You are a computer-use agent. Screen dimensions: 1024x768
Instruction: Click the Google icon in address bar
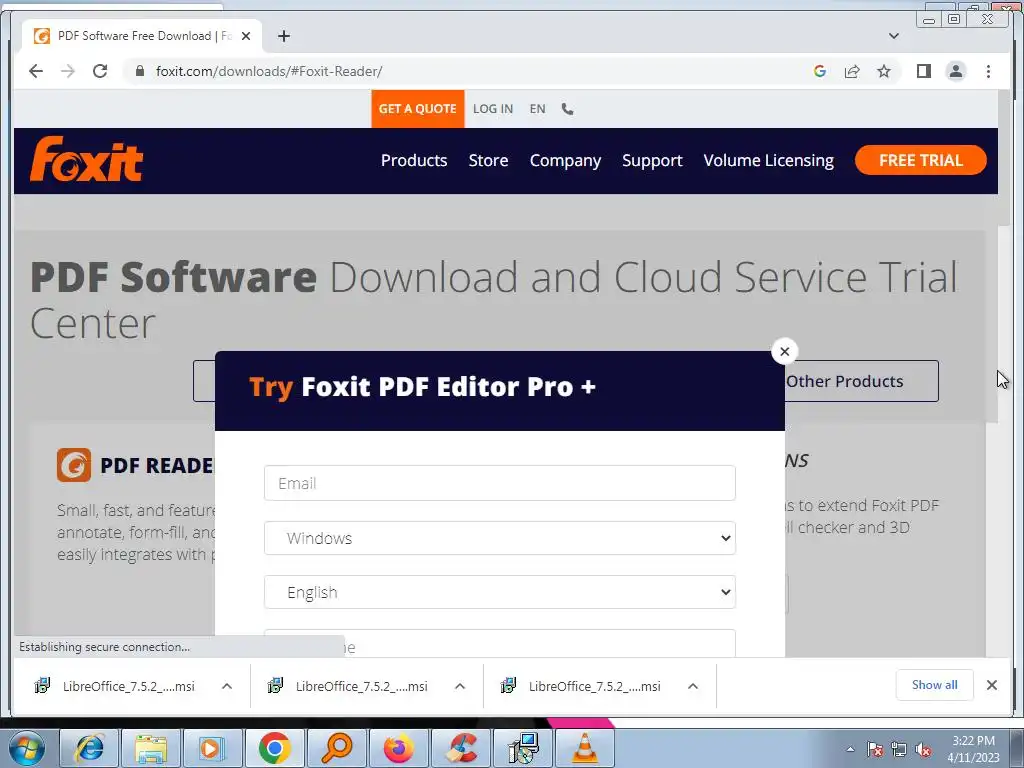[x=820, y=71]
